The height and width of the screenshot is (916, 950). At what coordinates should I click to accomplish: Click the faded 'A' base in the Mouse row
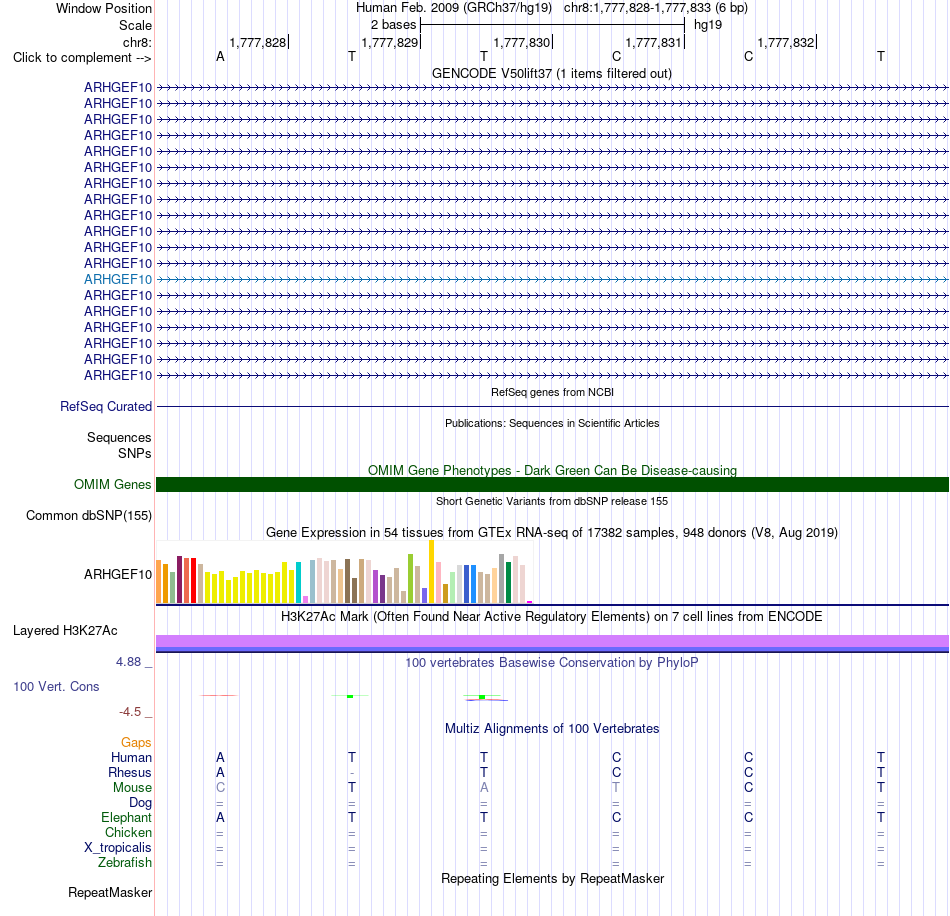point(483,788)
